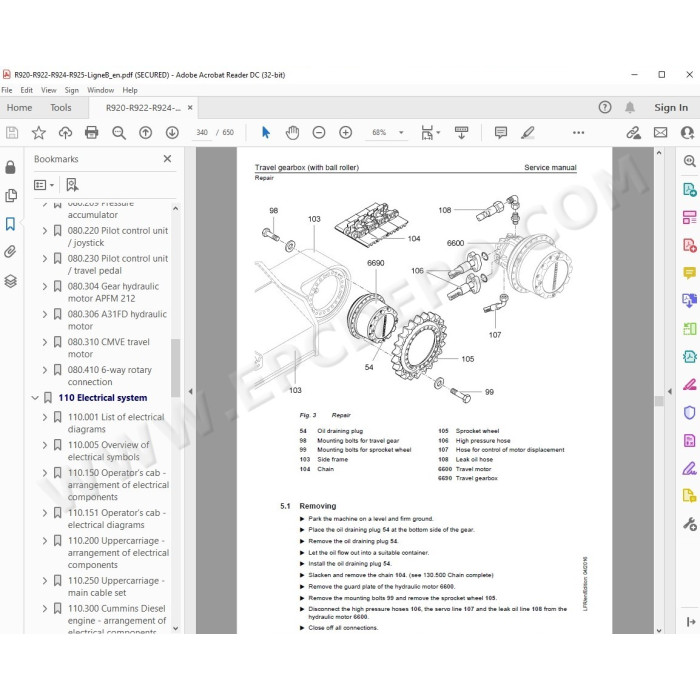
Task: Activate the selection arrow tool
Action: coord(266,133)
